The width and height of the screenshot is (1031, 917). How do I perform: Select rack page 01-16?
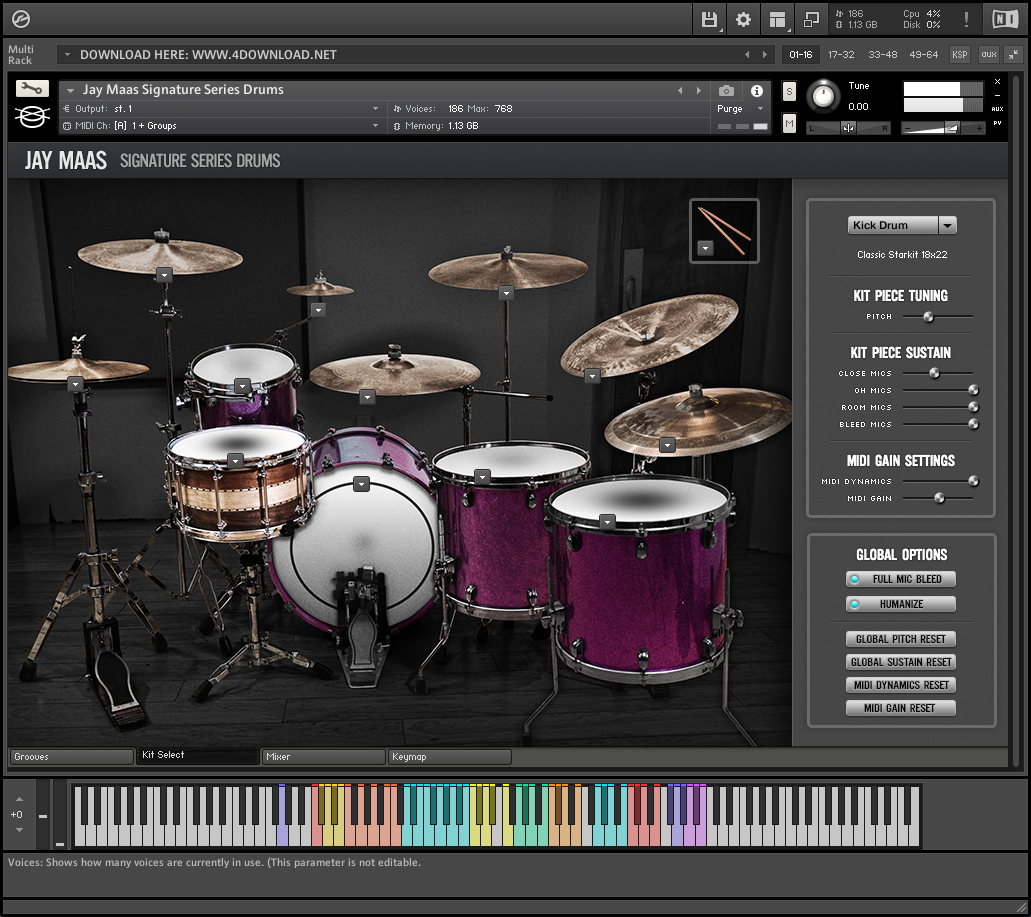click(x=801, y=55)
